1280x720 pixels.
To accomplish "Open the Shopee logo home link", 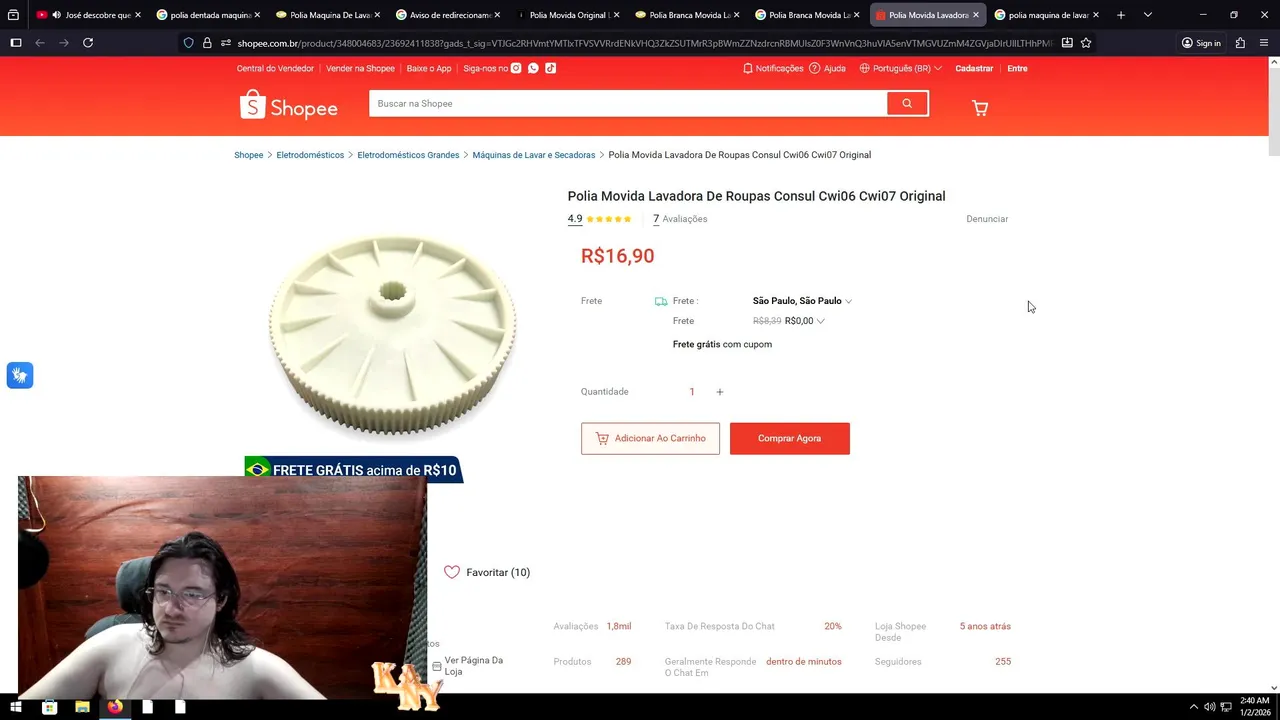I will pyautogui.click(x=289, y=105).
